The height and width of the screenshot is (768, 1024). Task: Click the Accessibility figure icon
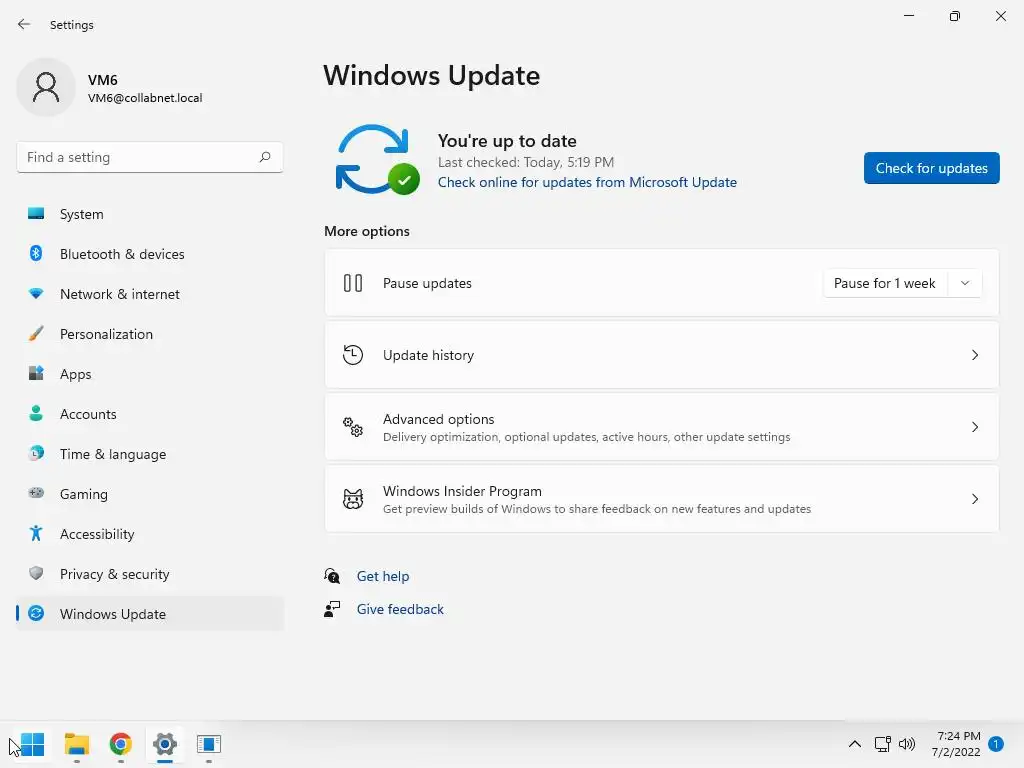[36, 534]
